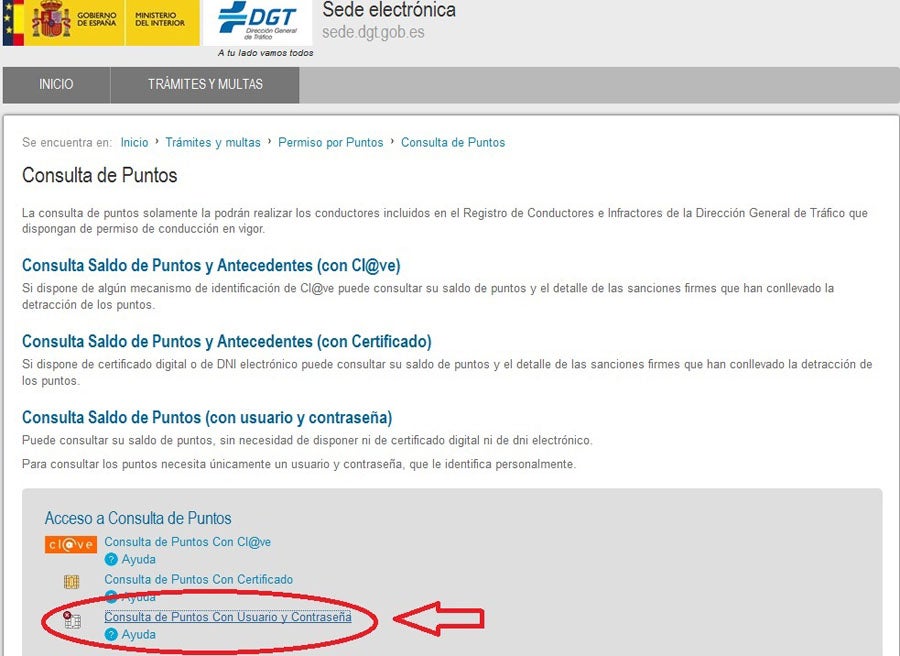Screen dimensions: 900x656
Task: Click the DGT Dirección General de Tráfico logo
Action: point(258,22)
